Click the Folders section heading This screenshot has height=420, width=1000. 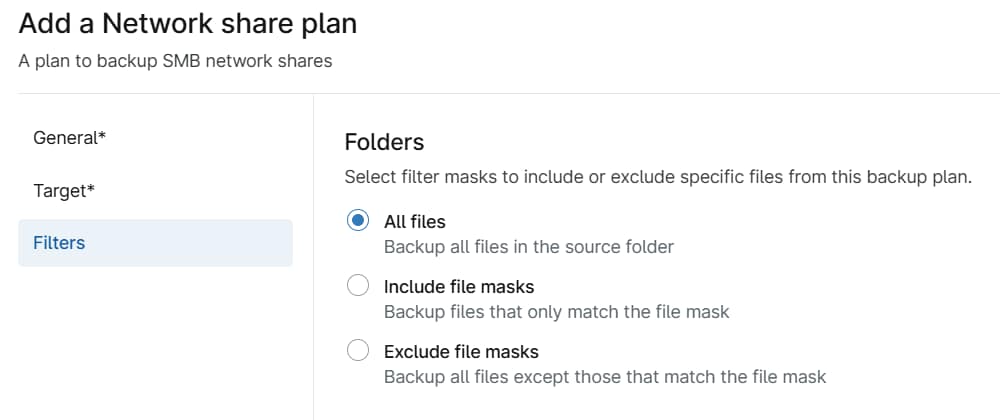point(384,142)
